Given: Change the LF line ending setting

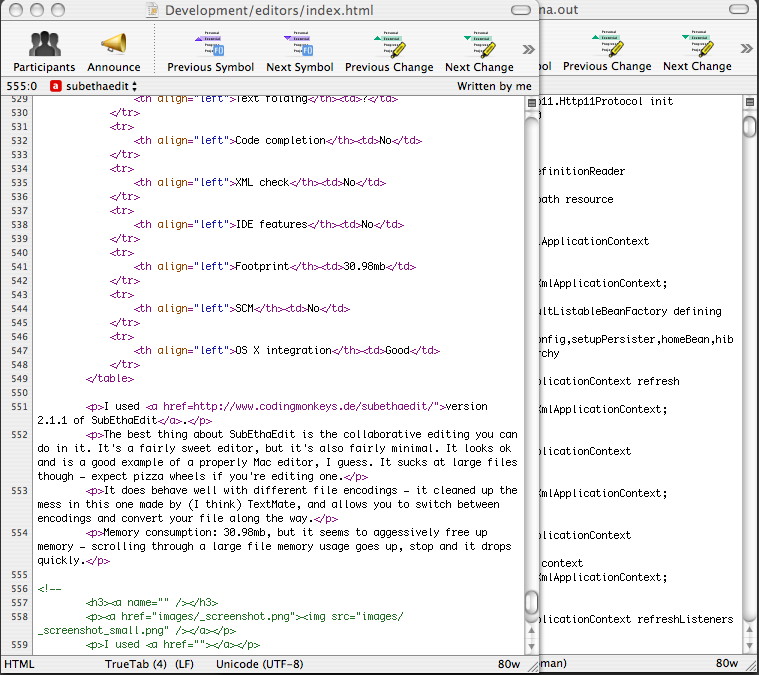Looking at the screenshot, I should [x=184, y=664].
